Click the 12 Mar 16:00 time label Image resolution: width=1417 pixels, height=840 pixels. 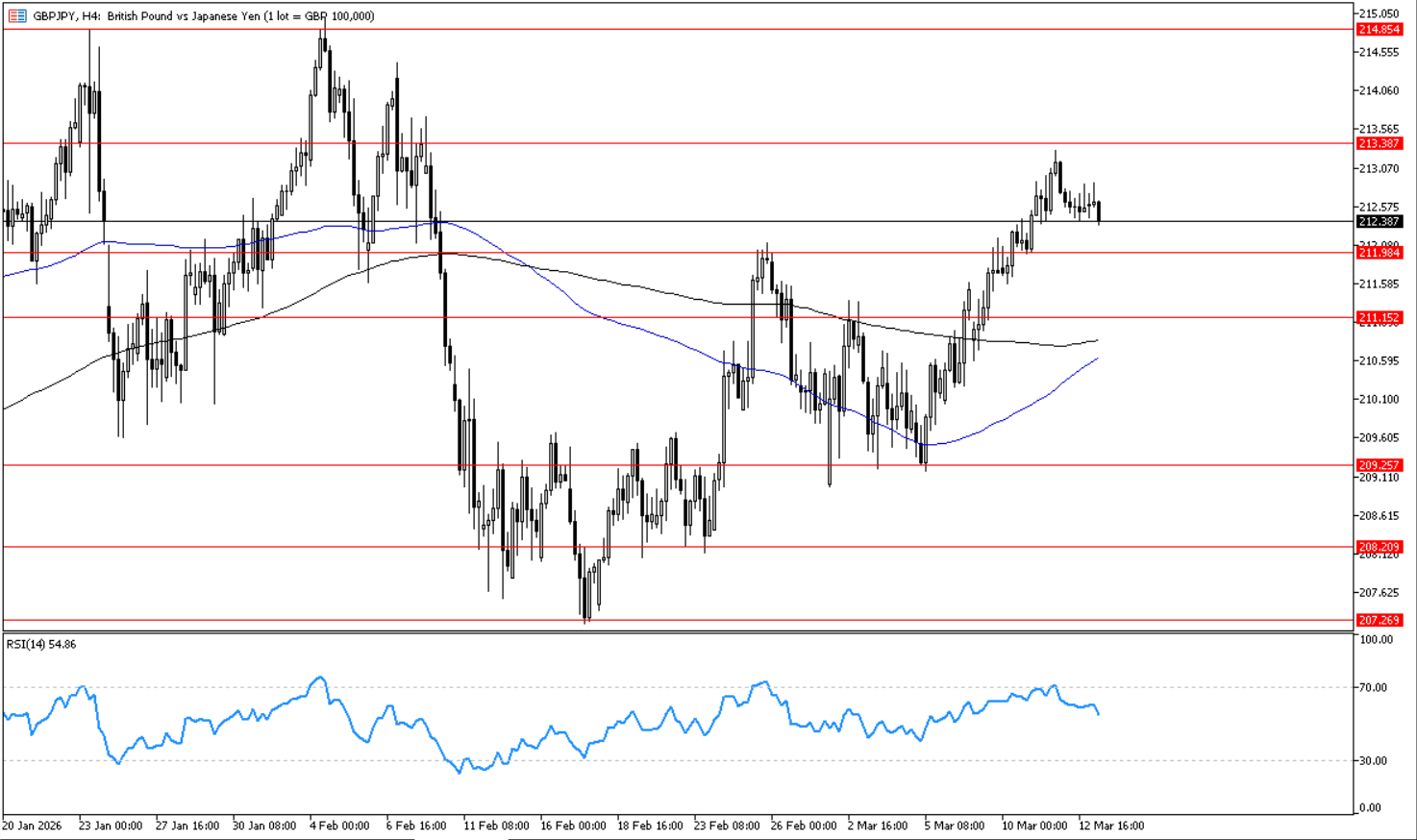[1111, 825]
